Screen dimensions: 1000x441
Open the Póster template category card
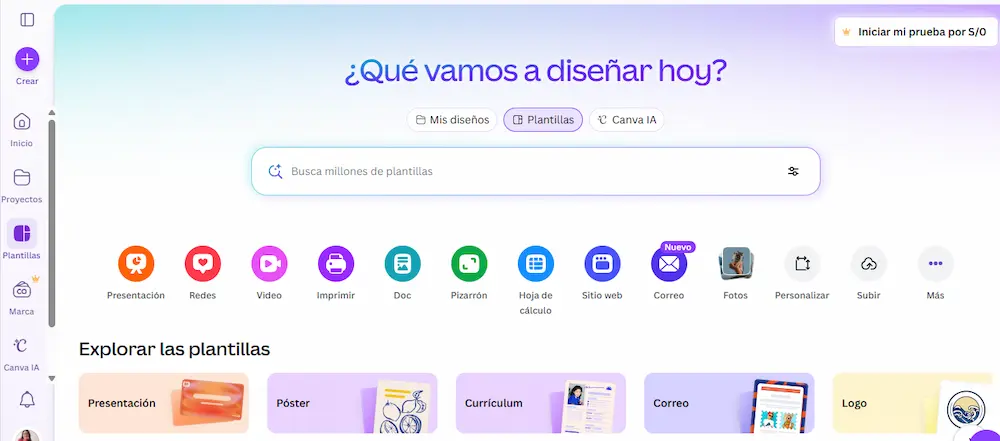click(x=352, y=403)
